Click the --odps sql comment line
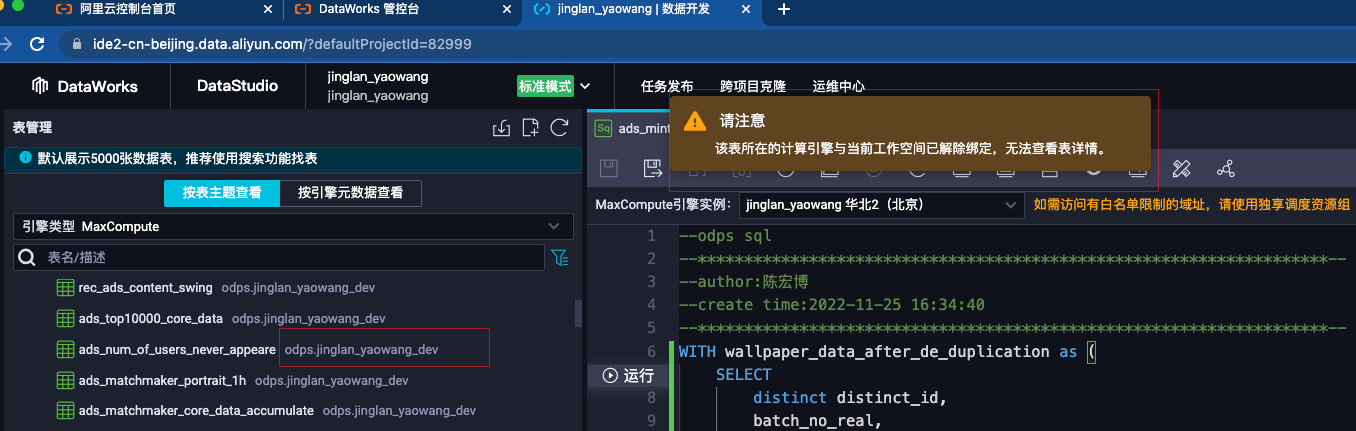 click(x=725, y=236)
